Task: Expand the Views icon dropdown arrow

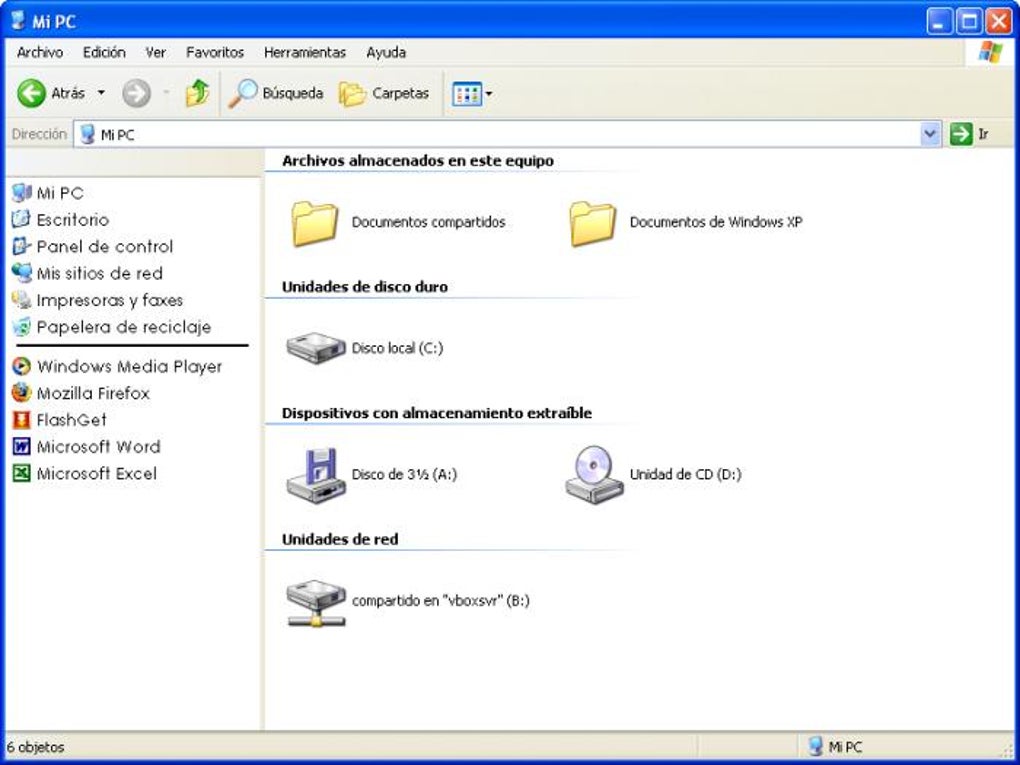Action: pos(489,93)
